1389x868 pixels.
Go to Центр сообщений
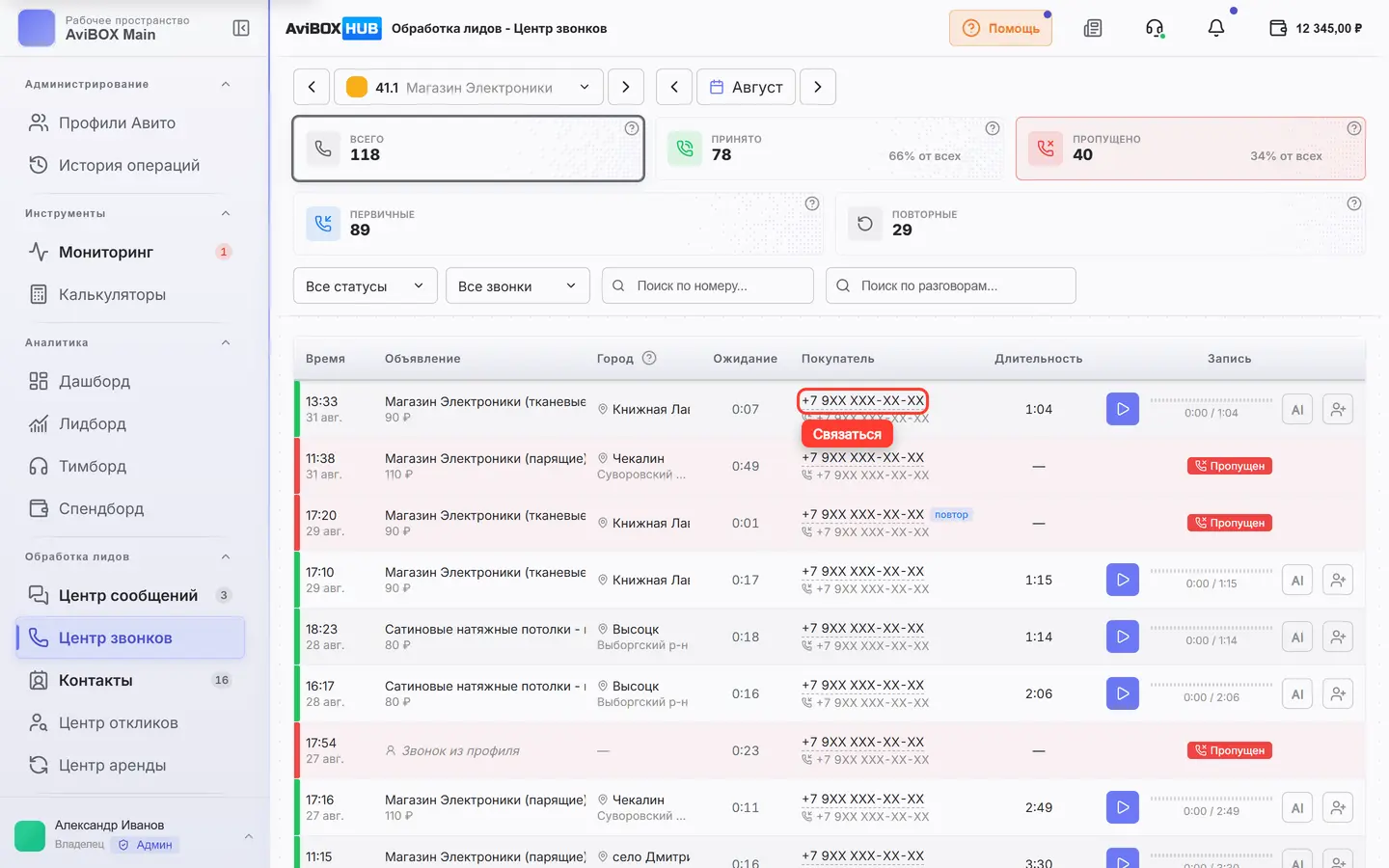[130, 595]
